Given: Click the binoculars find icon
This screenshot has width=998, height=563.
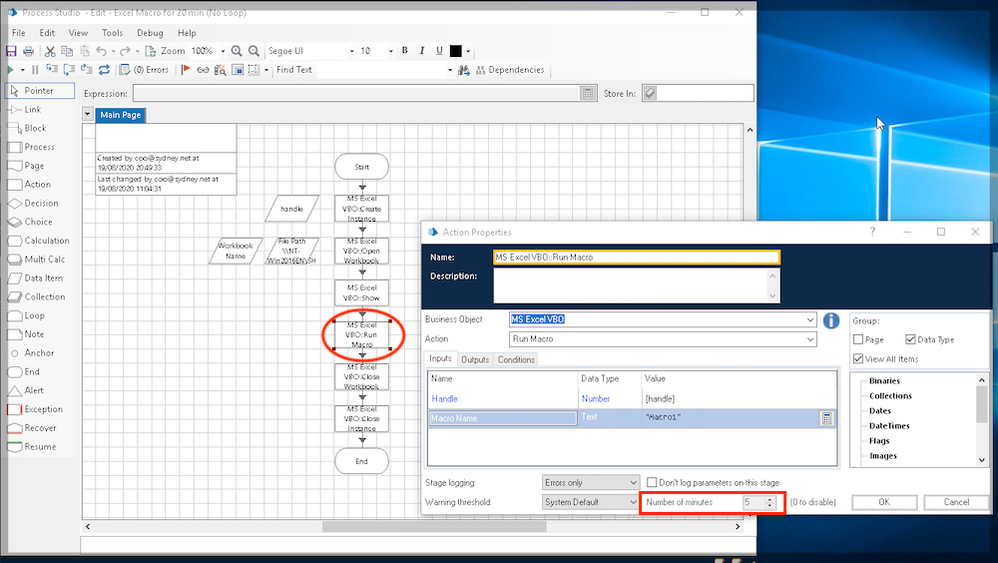Looking at the screenshot, I should click(463, 70).
